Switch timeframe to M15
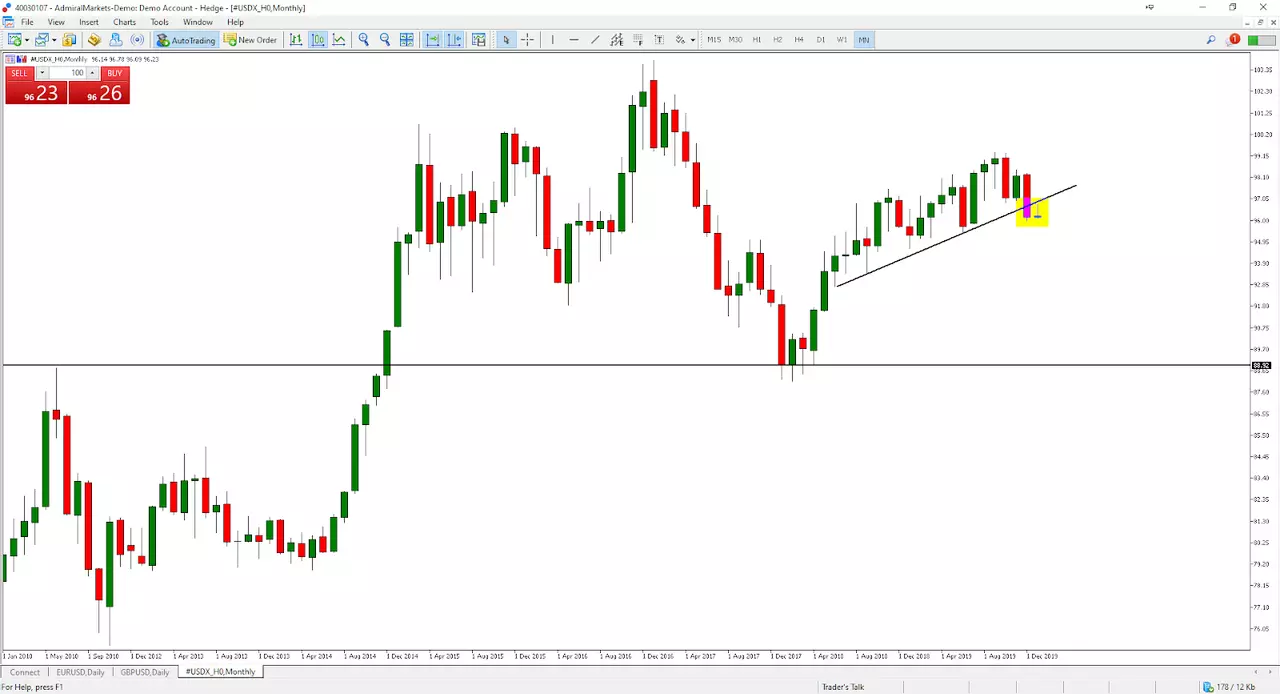Screen dimensions: 1280x694 tap(713, 40)
